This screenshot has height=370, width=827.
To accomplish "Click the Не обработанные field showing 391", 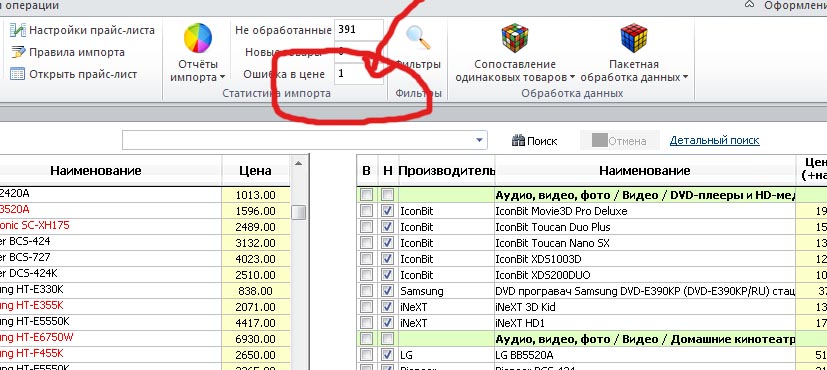I will click(x=359, y=30).
